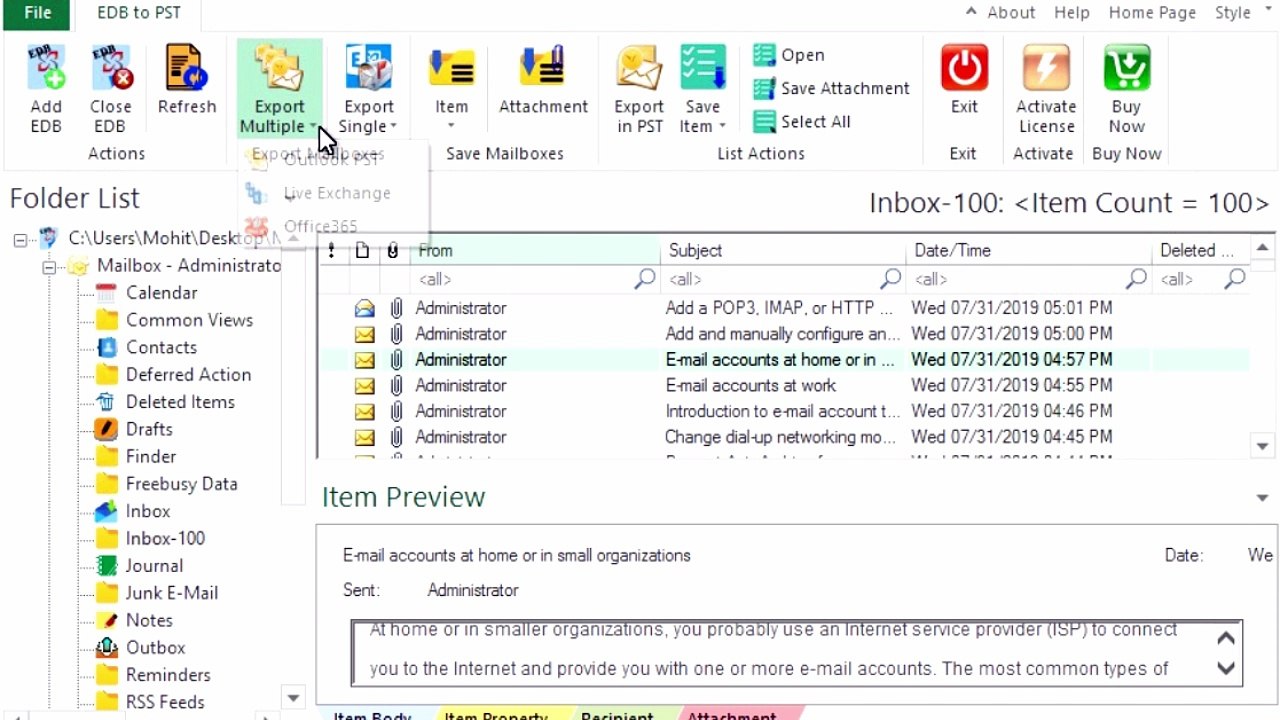Sort messages by the Subject column
Screen dimensions: 1280x720
(784, 251)
